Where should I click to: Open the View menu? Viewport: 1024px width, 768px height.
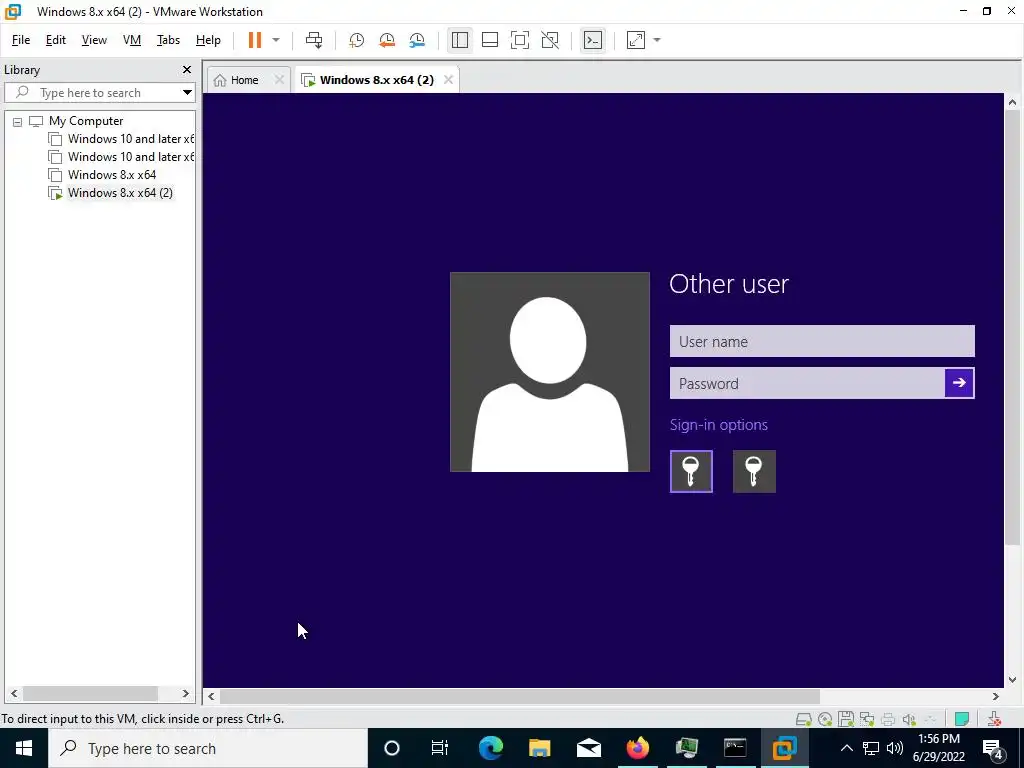click(94, 40)
